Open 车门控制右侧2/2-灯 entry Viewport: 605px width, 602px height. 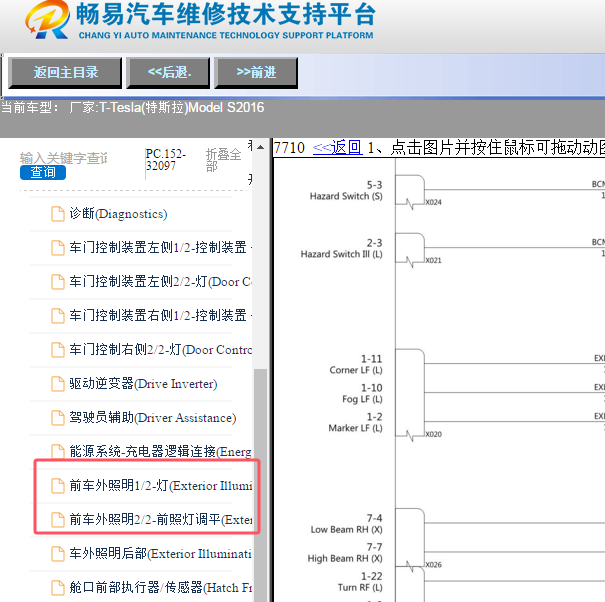click(160, 350)
